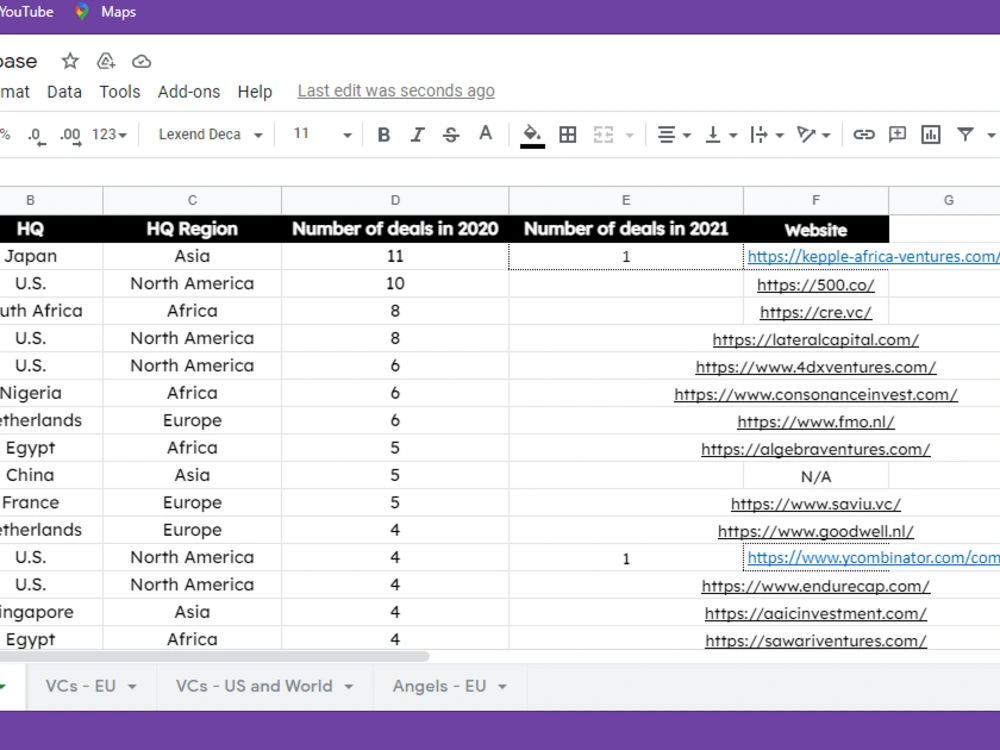Increase decimal places button
Image resolution: width=1000 pixels, height=750 pixels.
[70, 135]
